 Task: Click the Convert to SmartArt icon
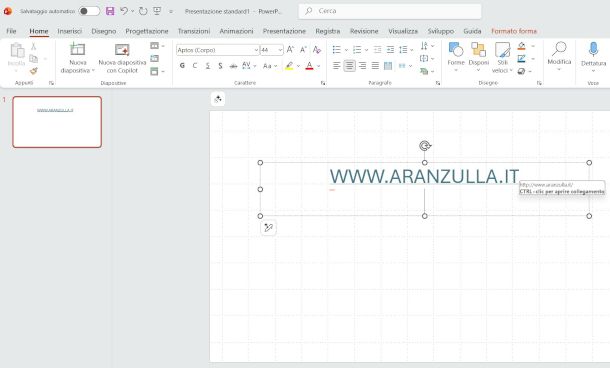pos(427,71)
